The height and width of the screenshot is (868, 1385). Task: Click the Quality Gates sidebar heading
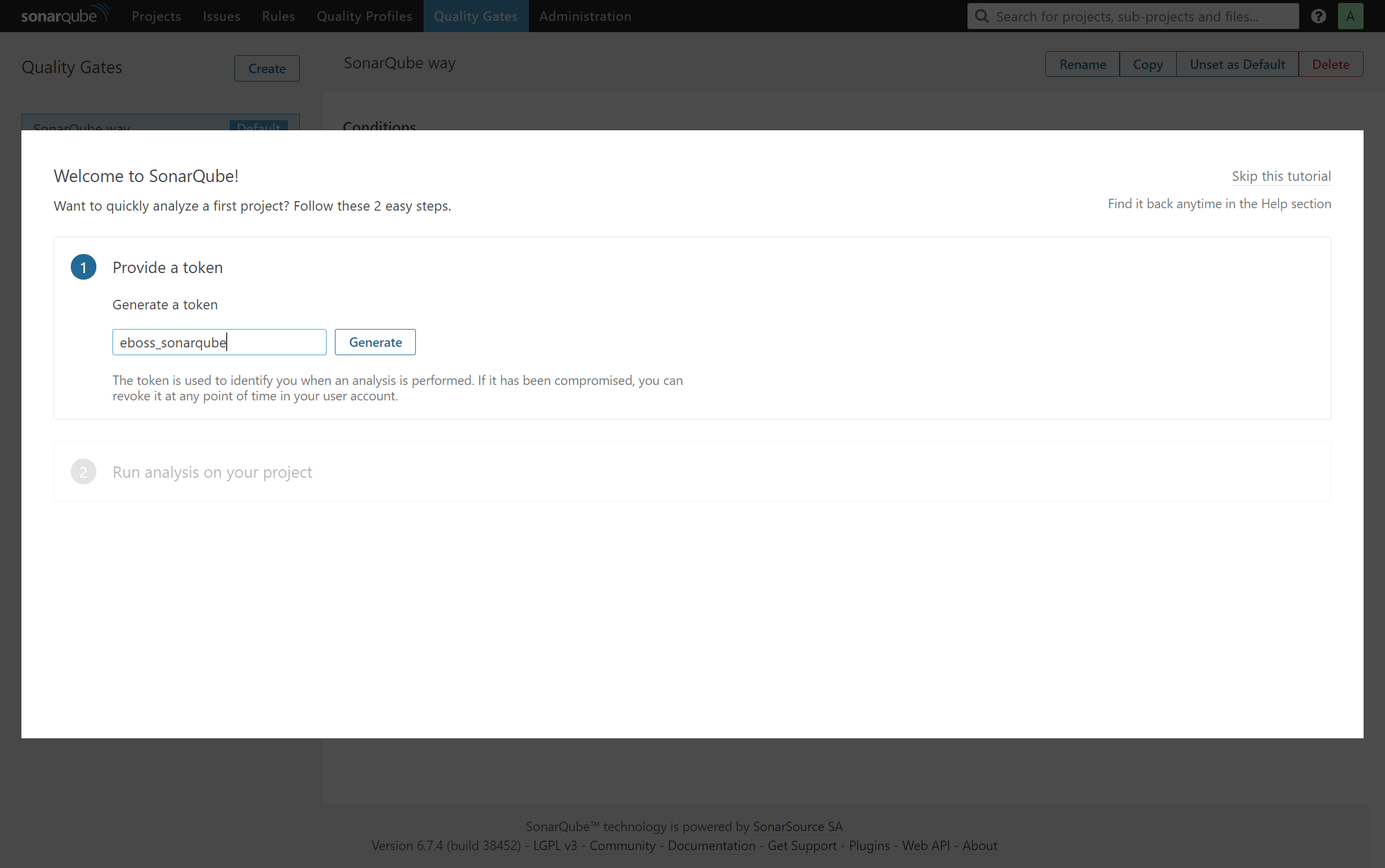click(x=72, y=67)
